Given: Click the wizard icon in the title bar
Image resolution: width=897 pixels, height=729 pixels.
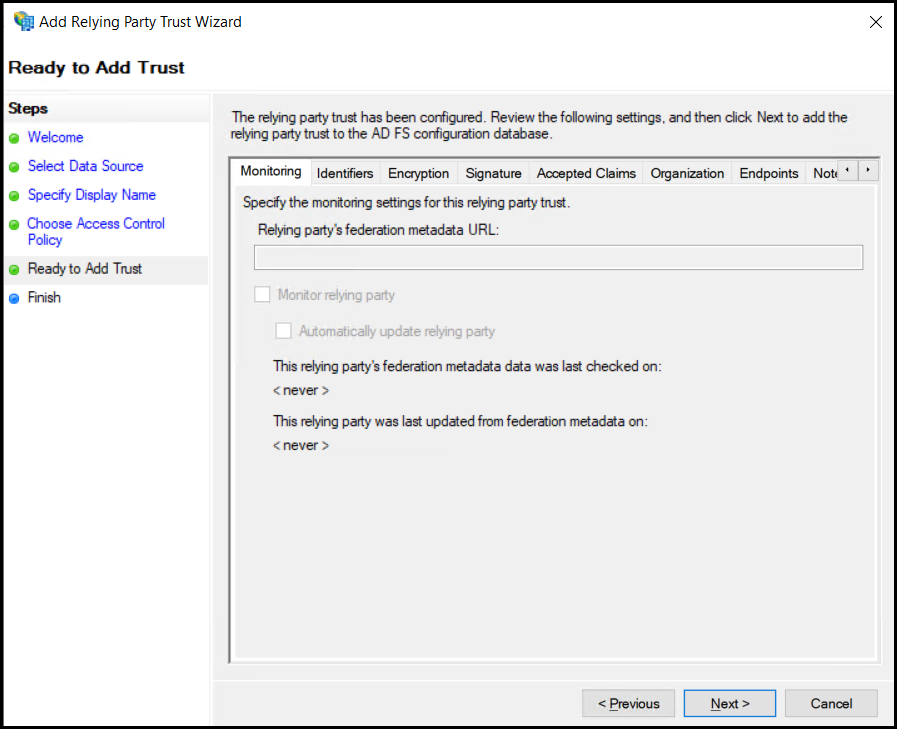Looking at the screenshot, I should coord(23,22).
